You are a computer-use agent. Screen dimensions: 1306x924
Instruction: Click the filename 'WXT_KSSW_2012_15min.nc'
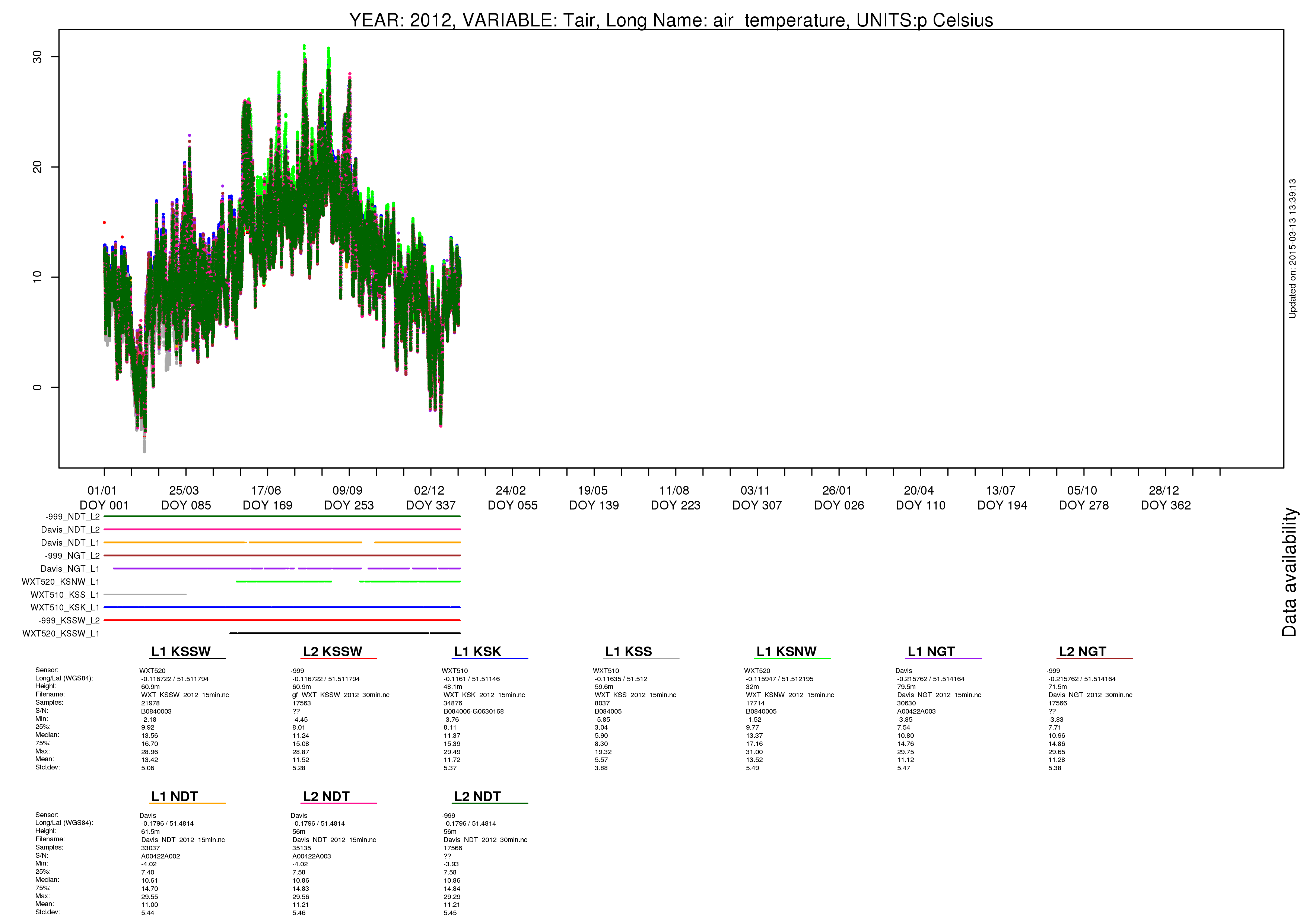[185, 695]
